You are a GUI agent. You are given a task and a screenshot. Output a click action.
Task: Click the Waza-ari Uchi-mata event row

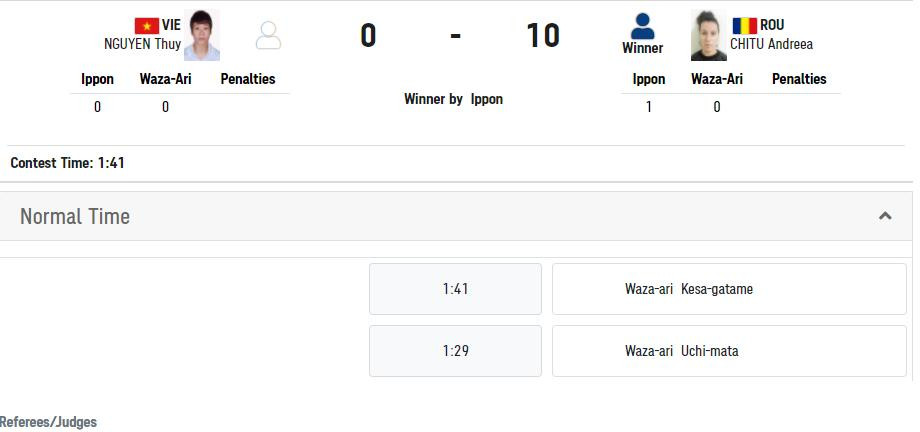pyautogui.click(x=729, y=351)
